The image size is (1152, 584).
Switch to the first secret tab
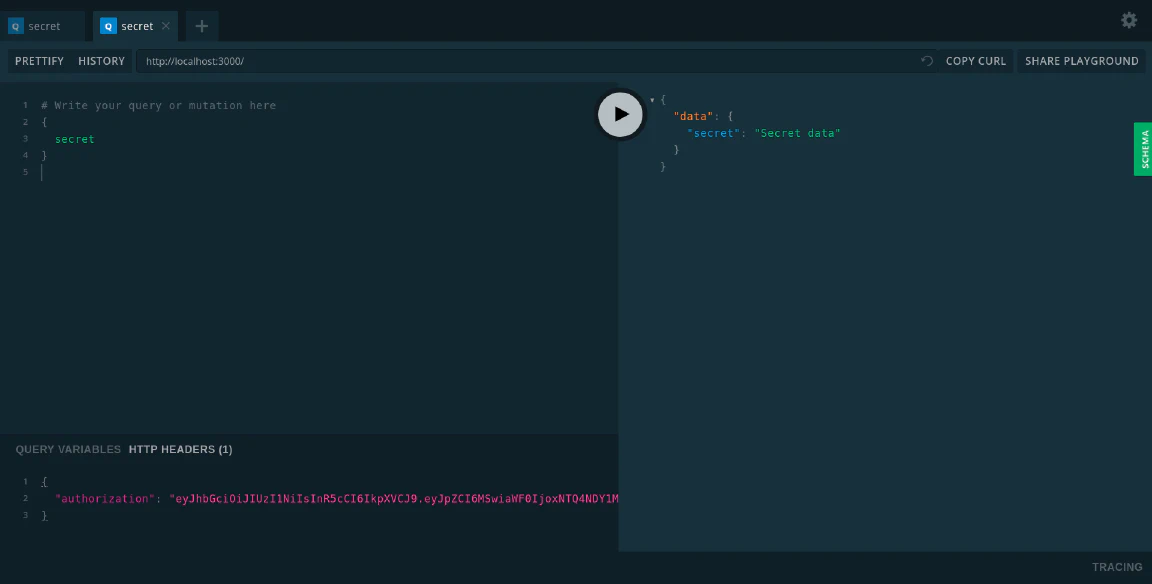point(43,26)
